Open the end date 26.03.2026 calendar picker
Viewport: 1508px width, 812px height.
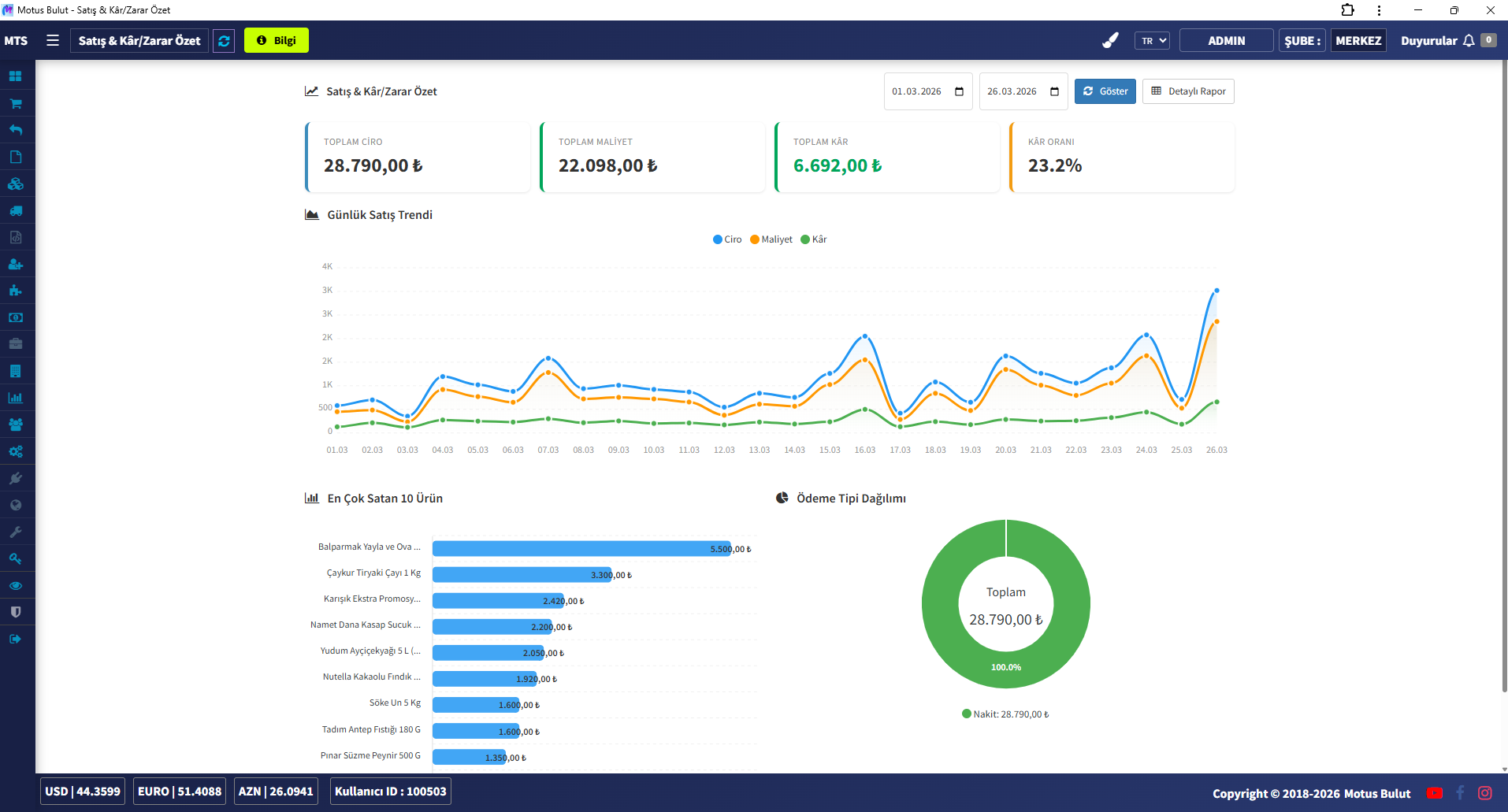1054,91
